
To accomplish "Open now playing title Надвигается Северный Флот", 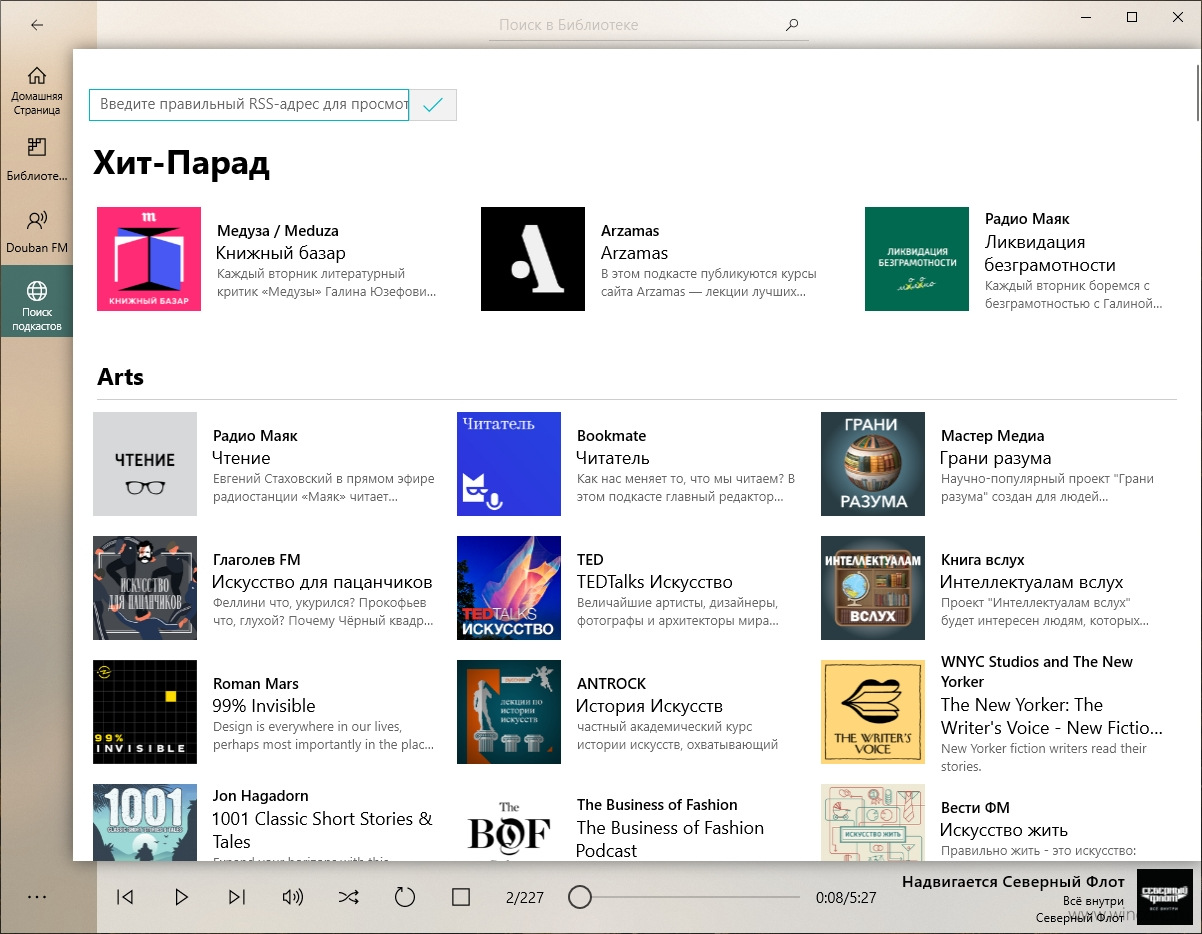I will click(x=1014, y=881).
